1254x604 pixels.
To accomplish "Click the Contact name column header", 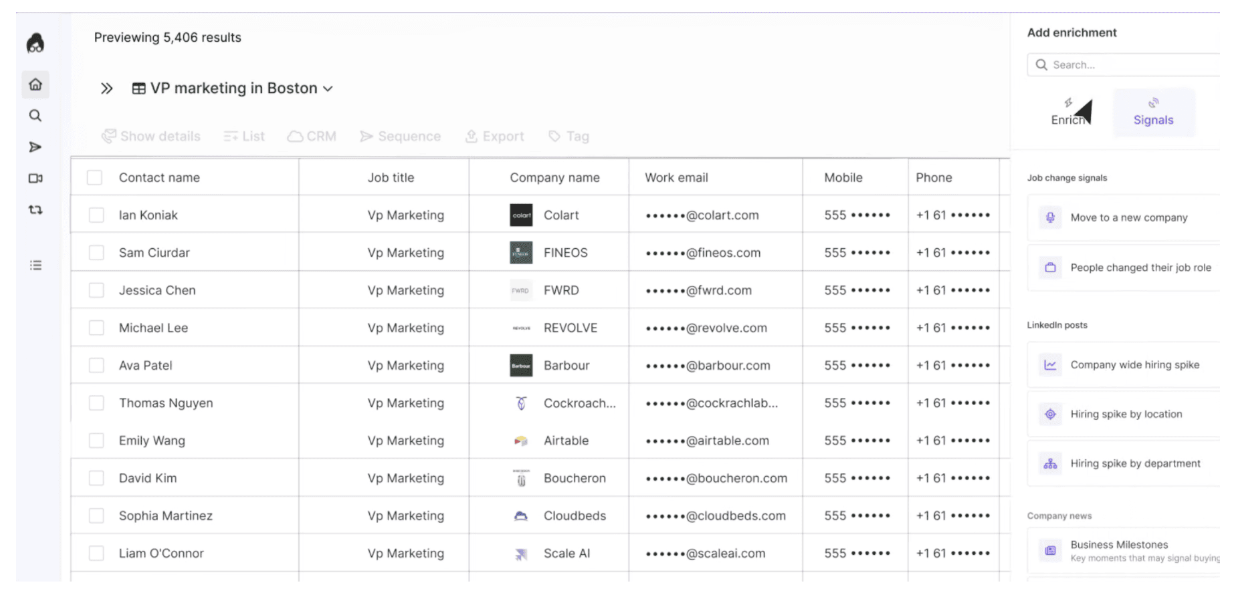I will (159, 178).
